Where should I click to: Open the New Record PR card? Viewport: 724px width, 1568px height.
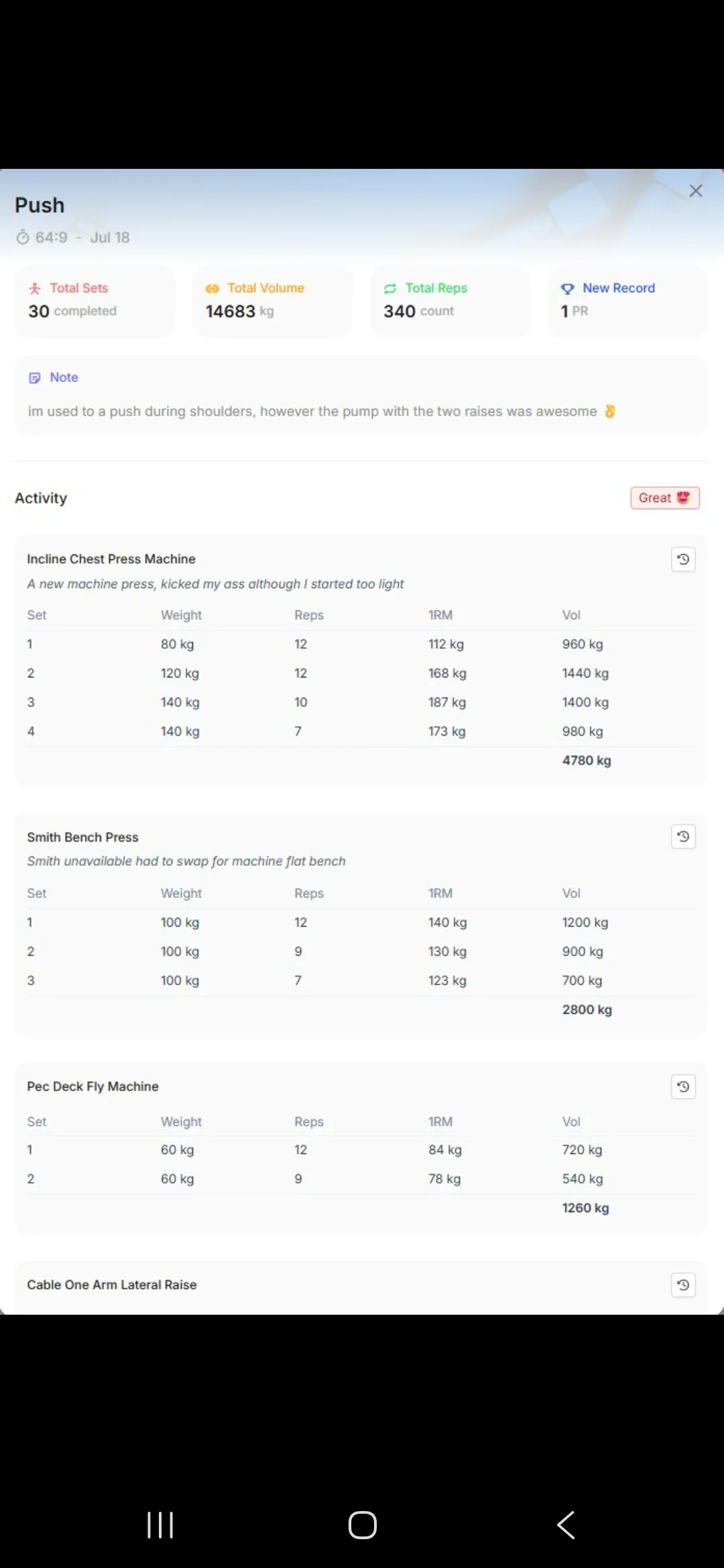627,301
